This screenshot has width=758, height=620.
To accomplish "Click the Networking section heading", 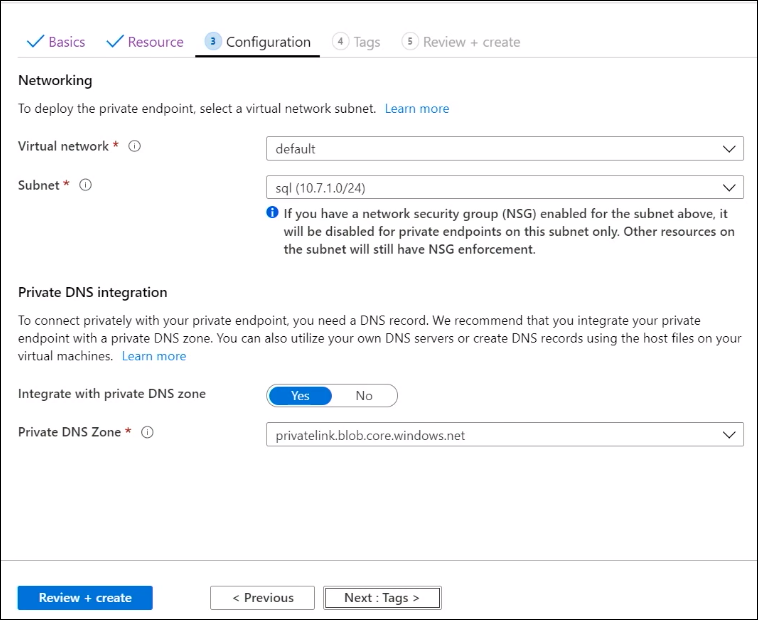I will [x=55, y=80].
